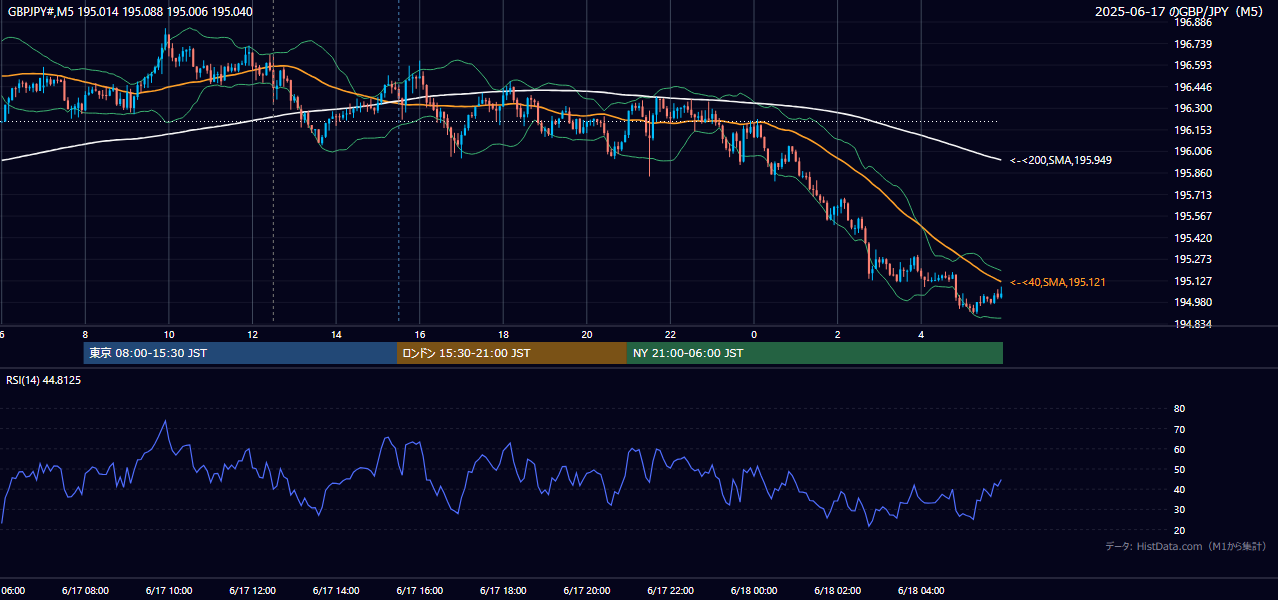
Task: Click the 196.153 price axis label
Action: coord(1192,130)
